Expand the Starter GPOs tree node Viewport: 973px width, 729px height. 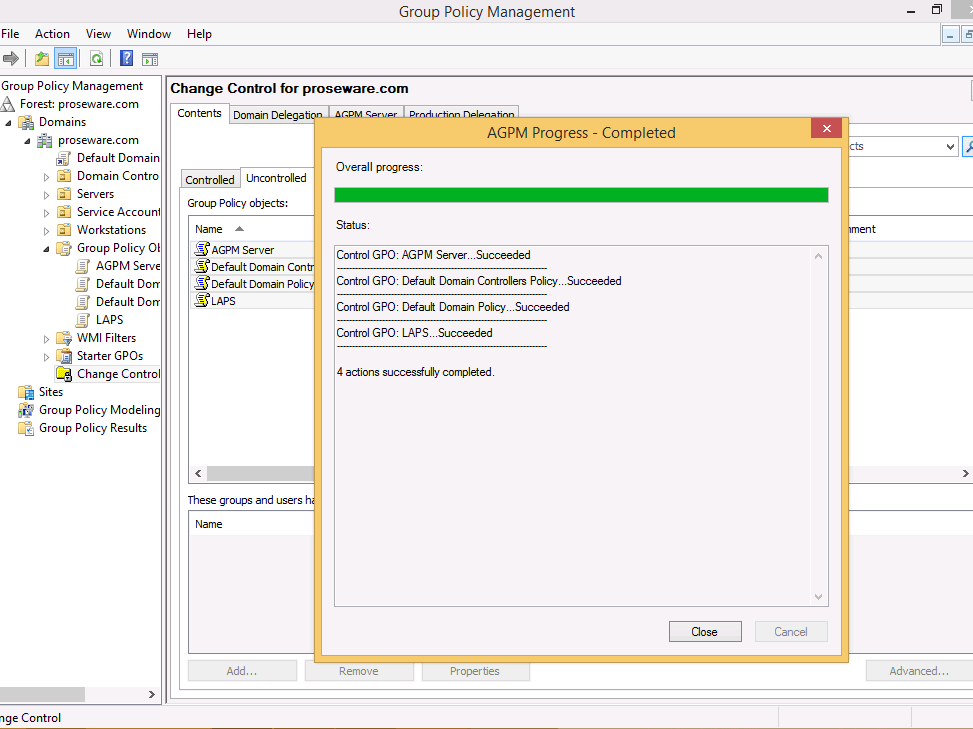pyautogui.click(x=47, y=356)
